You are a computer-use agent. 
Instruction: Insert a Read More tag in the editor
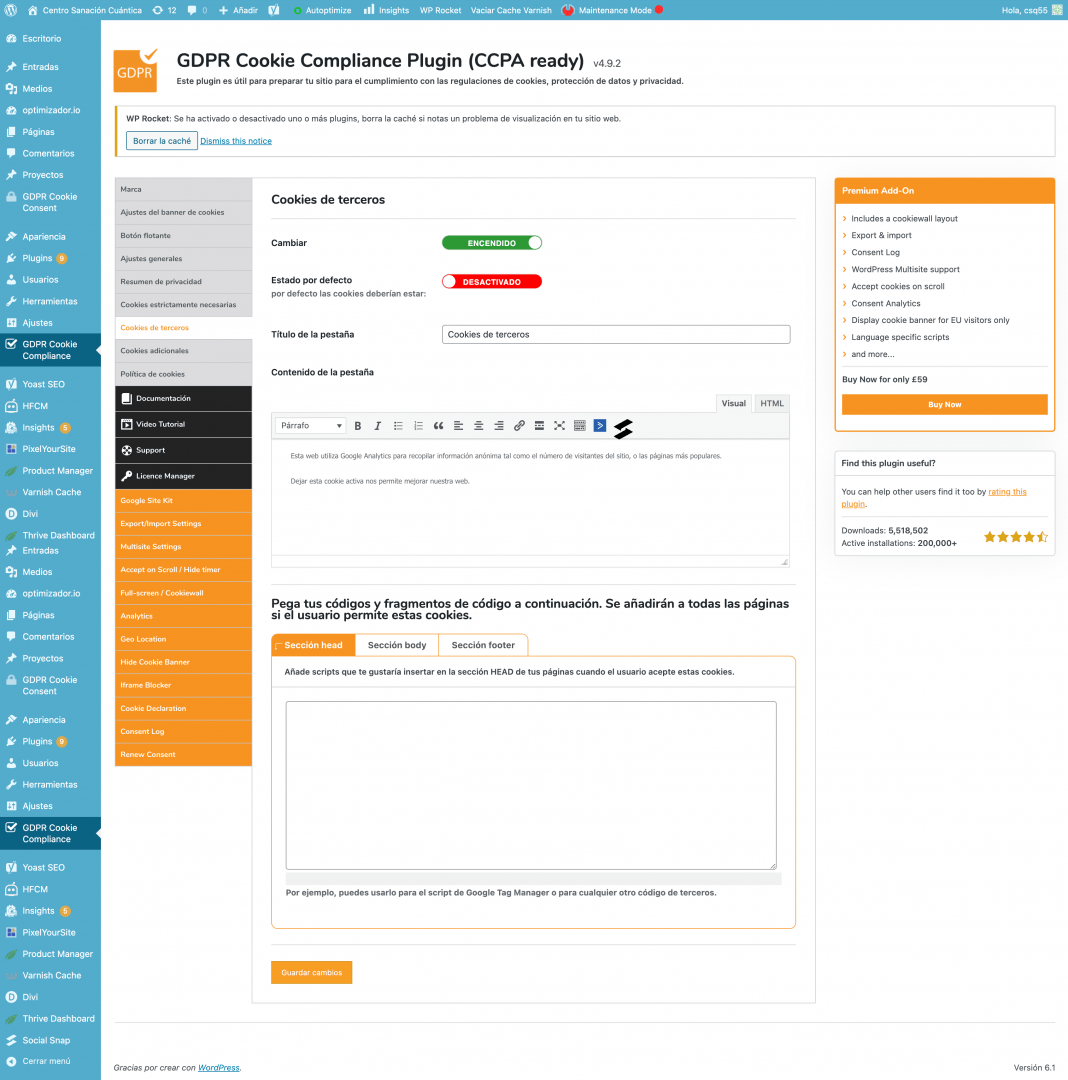[539, 426]
